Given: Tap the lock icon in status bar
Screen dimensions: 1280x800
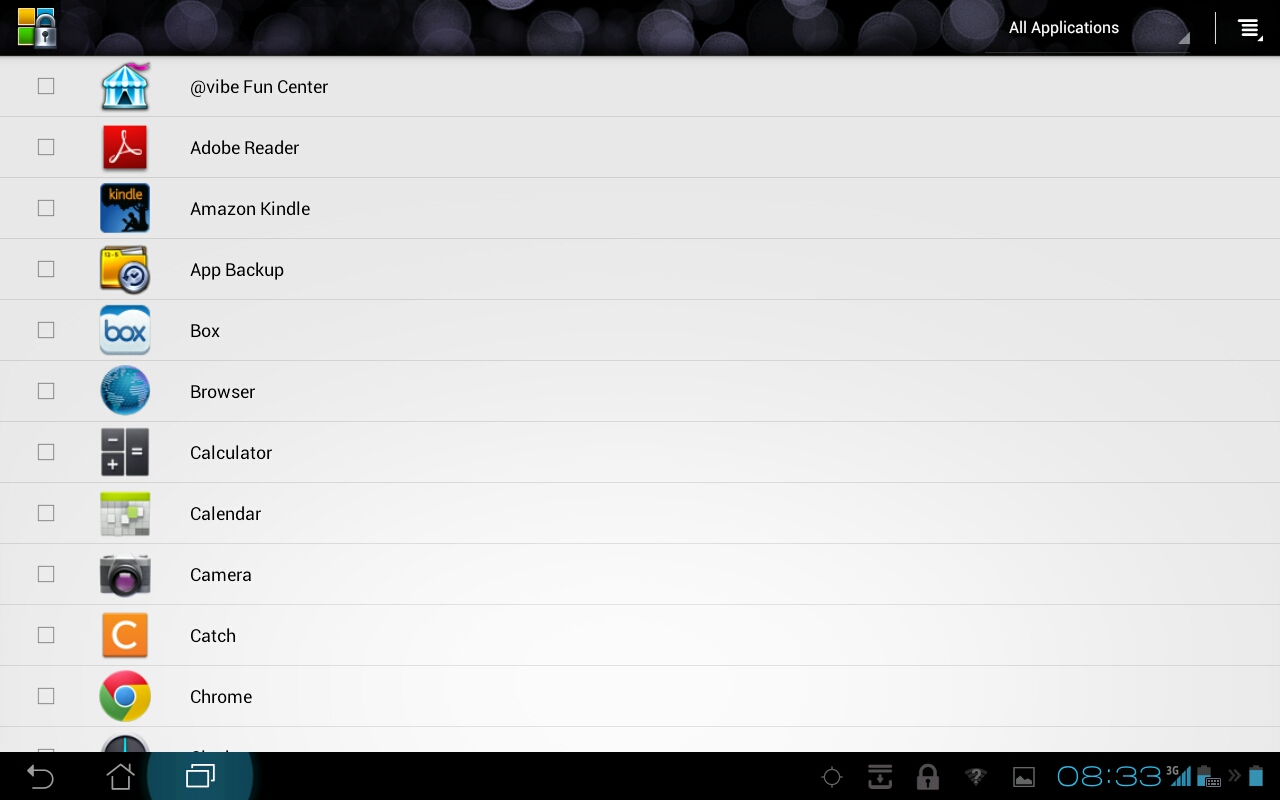Looking at the screenshot, I should tap(928, 777).
